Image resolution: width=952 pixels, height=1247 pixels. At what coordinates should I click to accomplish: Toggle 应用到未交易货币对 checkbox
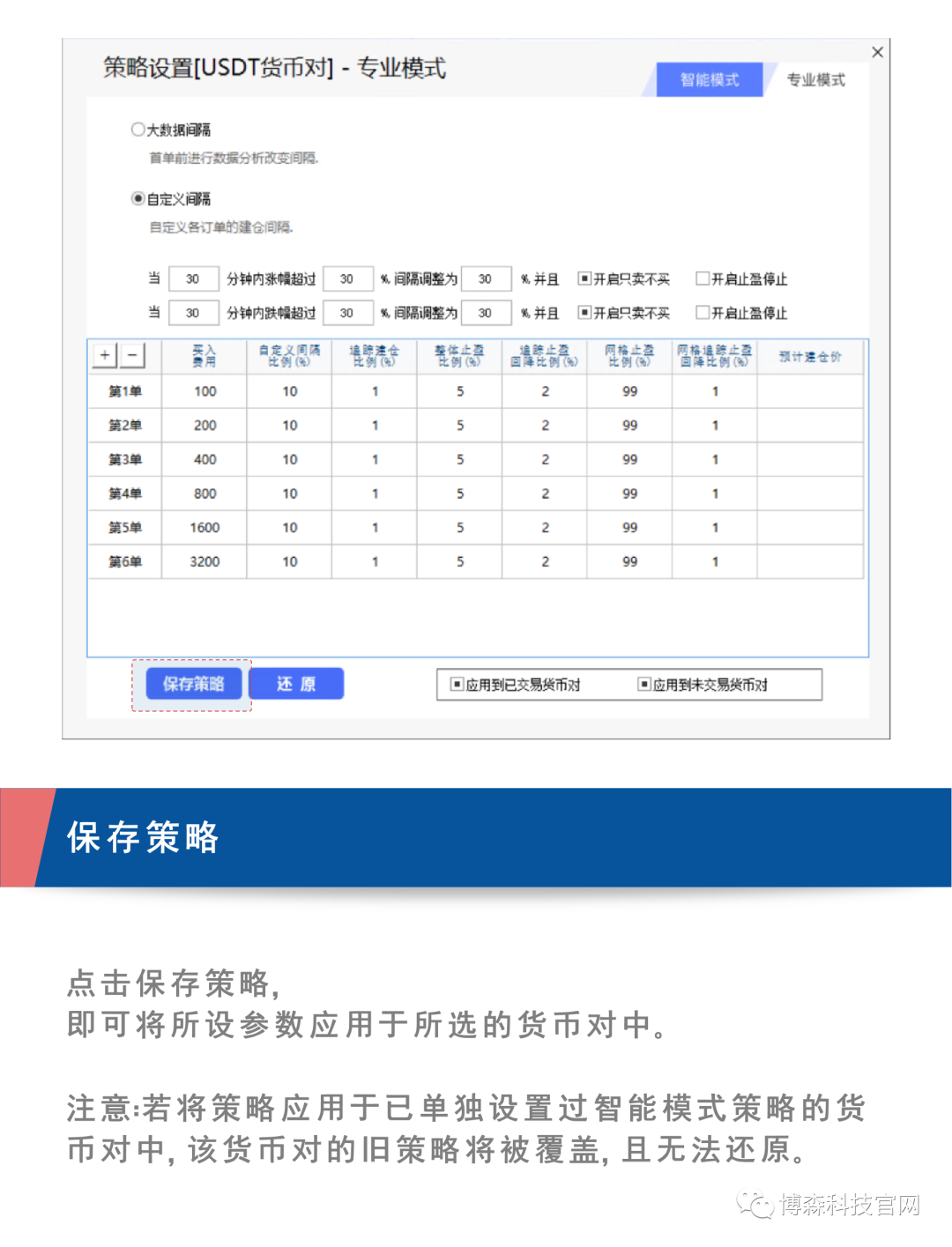pos(644,684)
